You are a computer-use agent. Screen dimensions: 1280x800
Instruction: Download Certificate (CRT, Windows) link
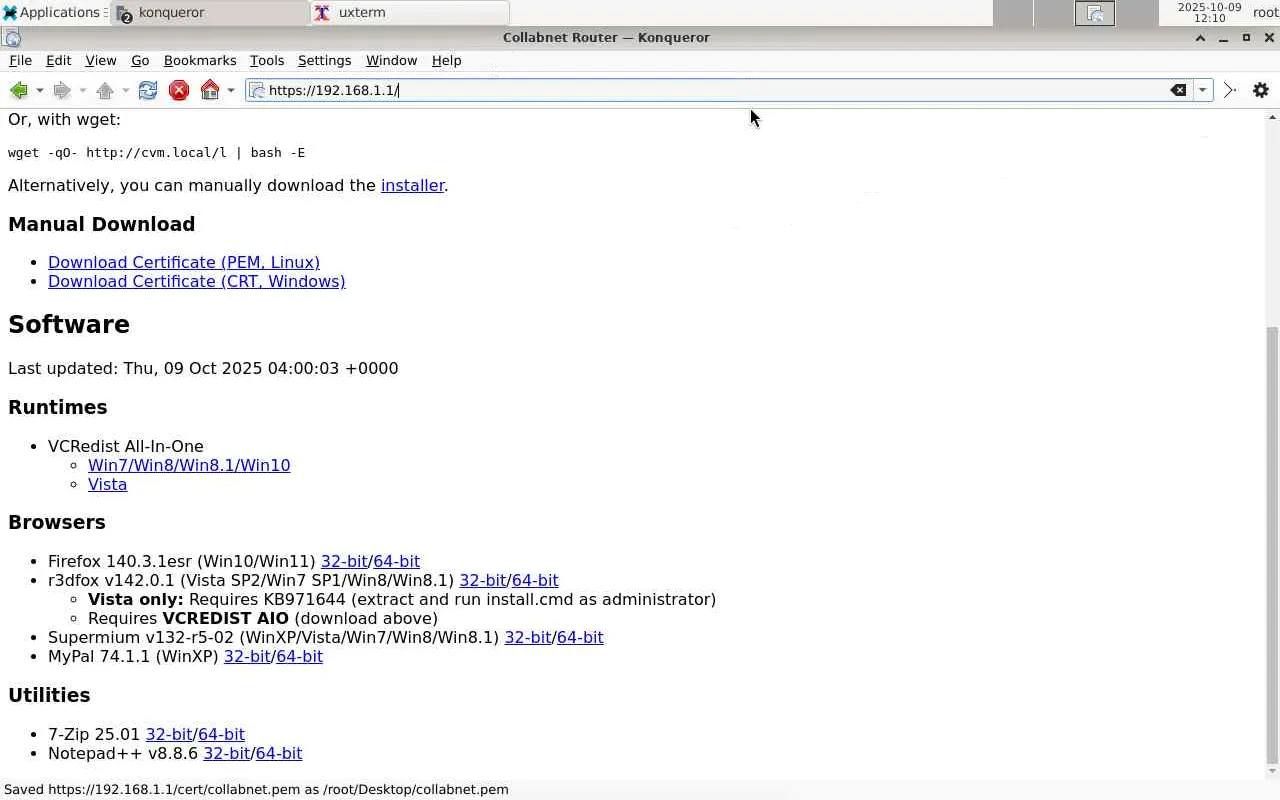click(196, 281)
